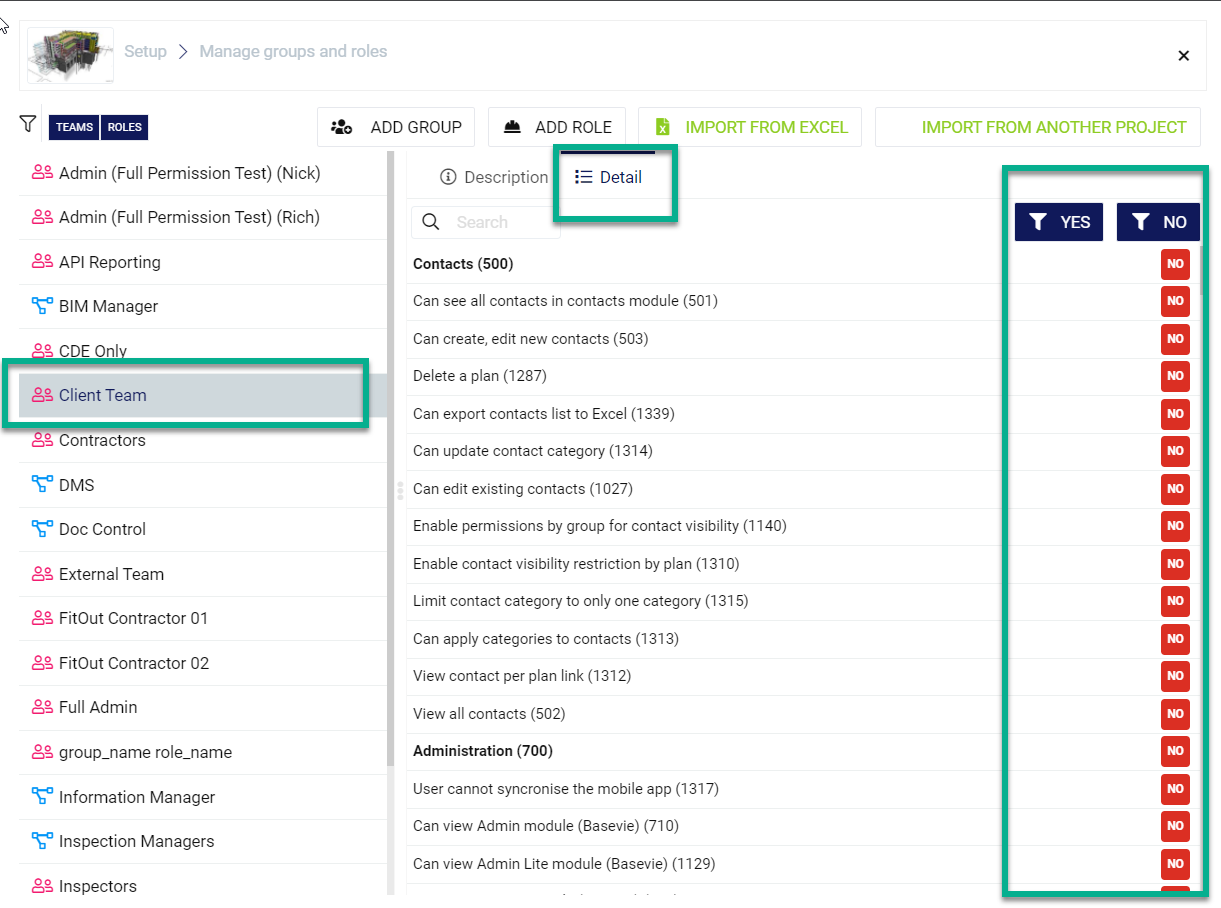Click the BIM Manager role icon

pos(42,306)
